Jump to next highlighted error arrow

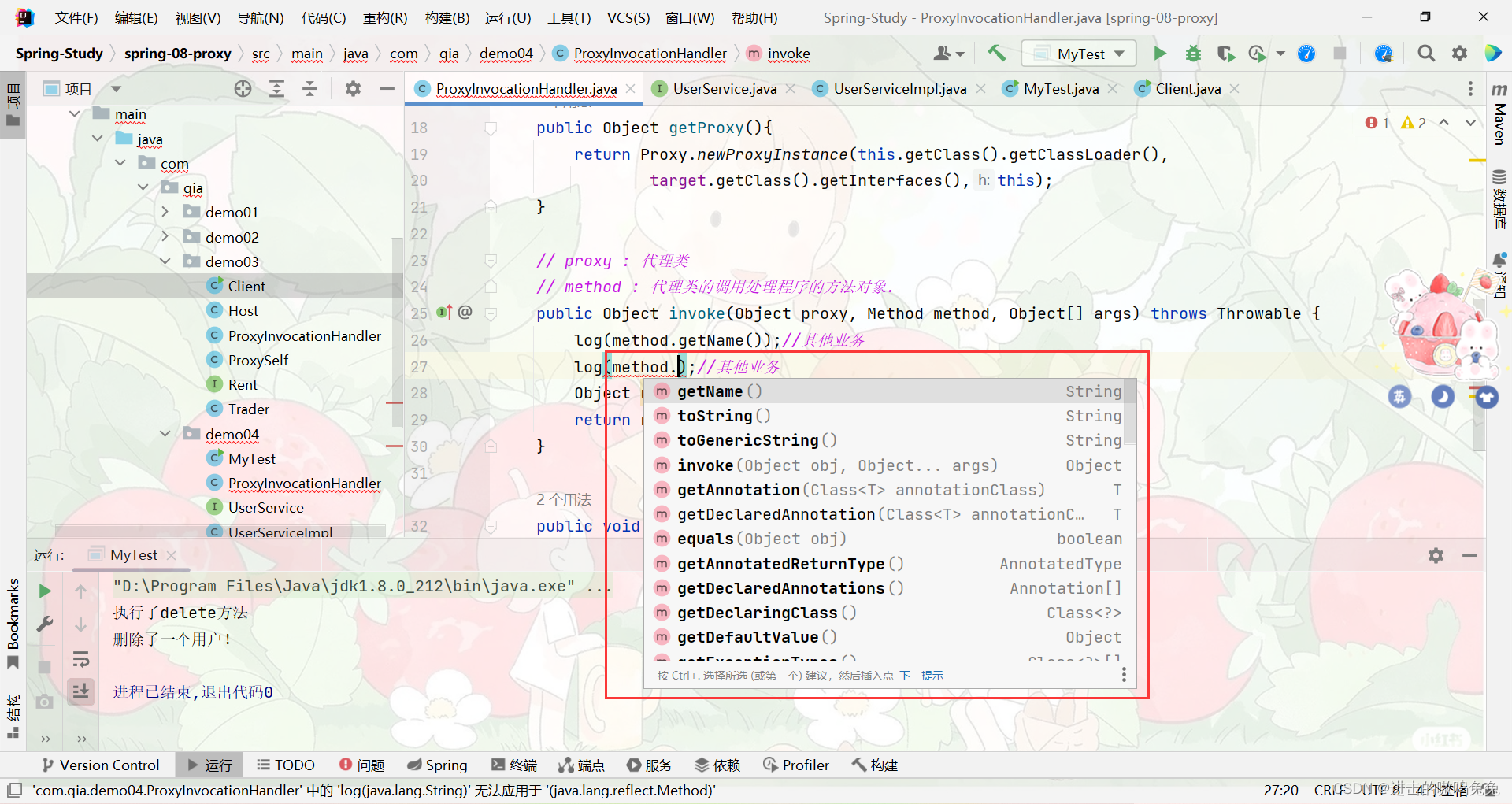(1469, 123)
